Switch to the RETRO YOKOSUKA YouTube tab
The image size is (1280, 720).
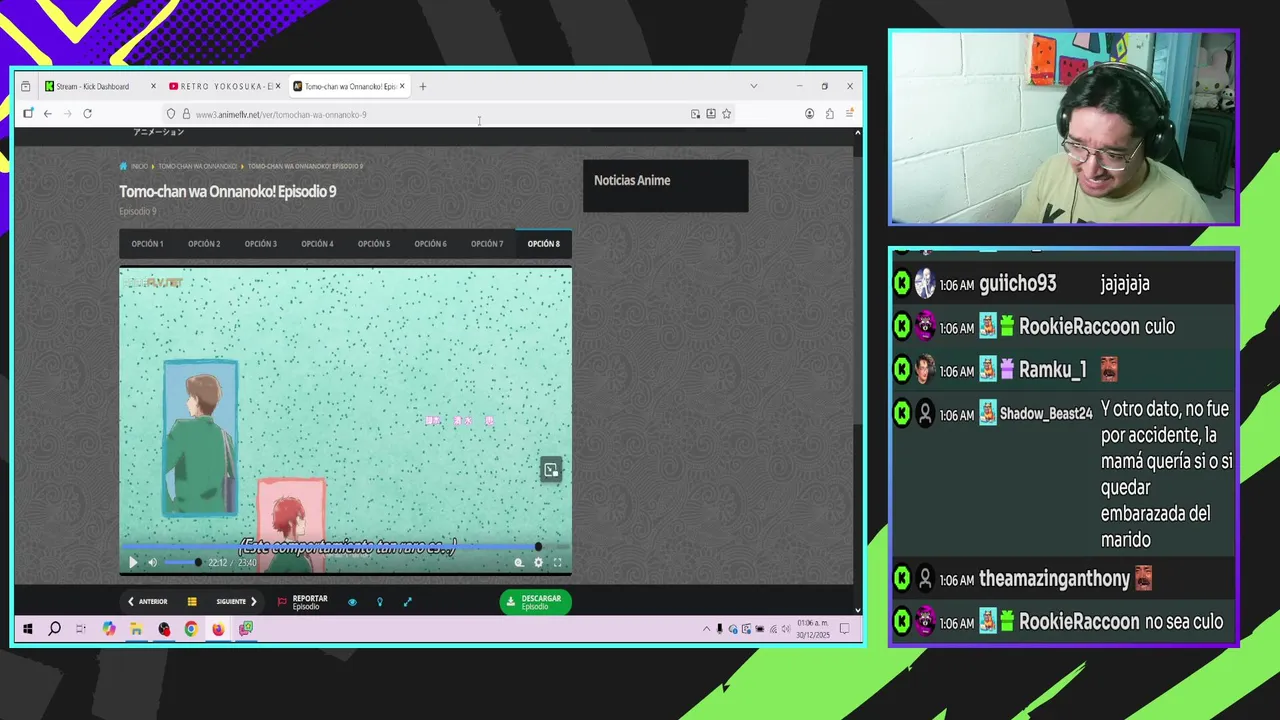coord(226,87)
